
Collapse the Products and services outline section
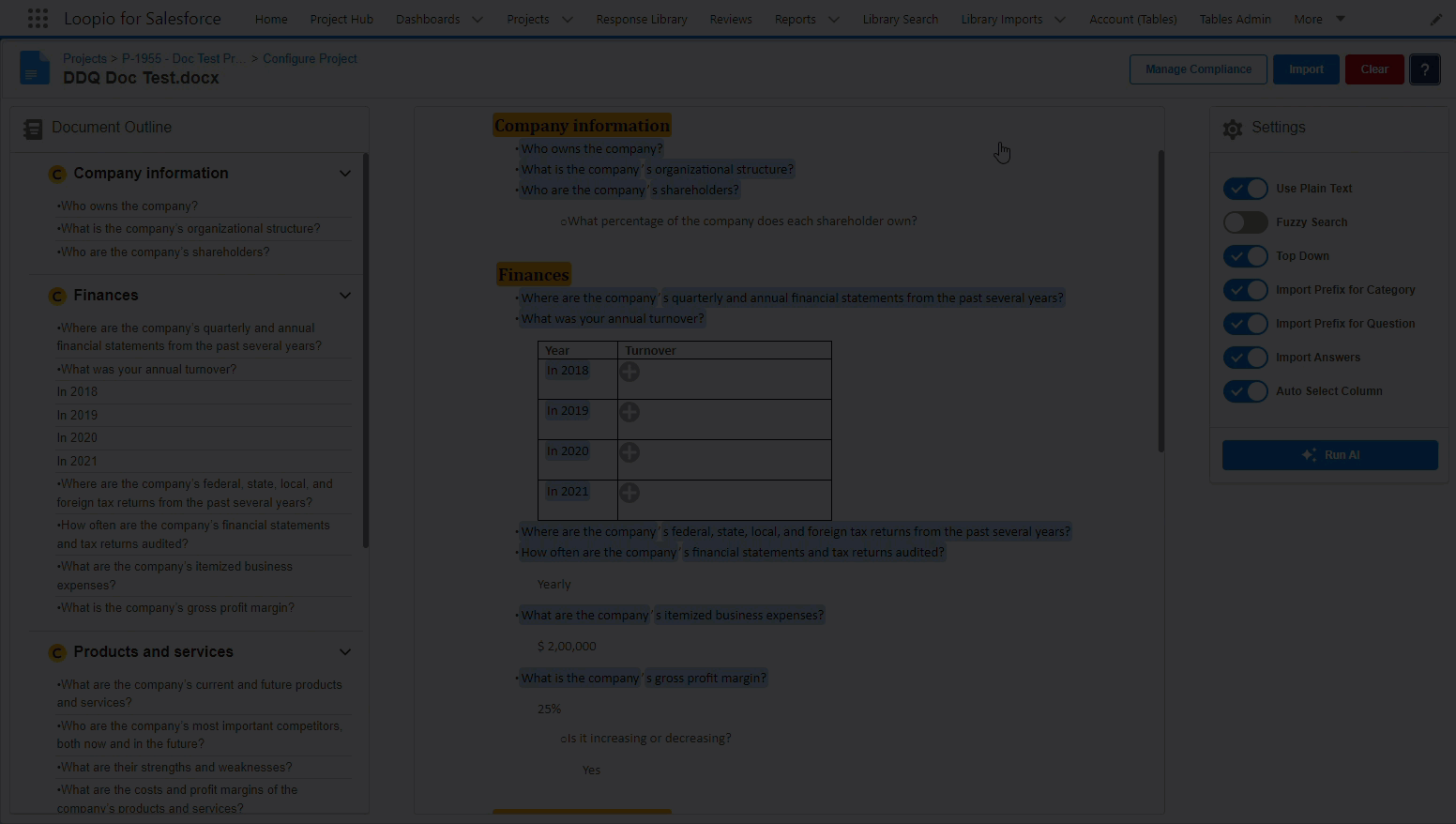pos(345,652)
